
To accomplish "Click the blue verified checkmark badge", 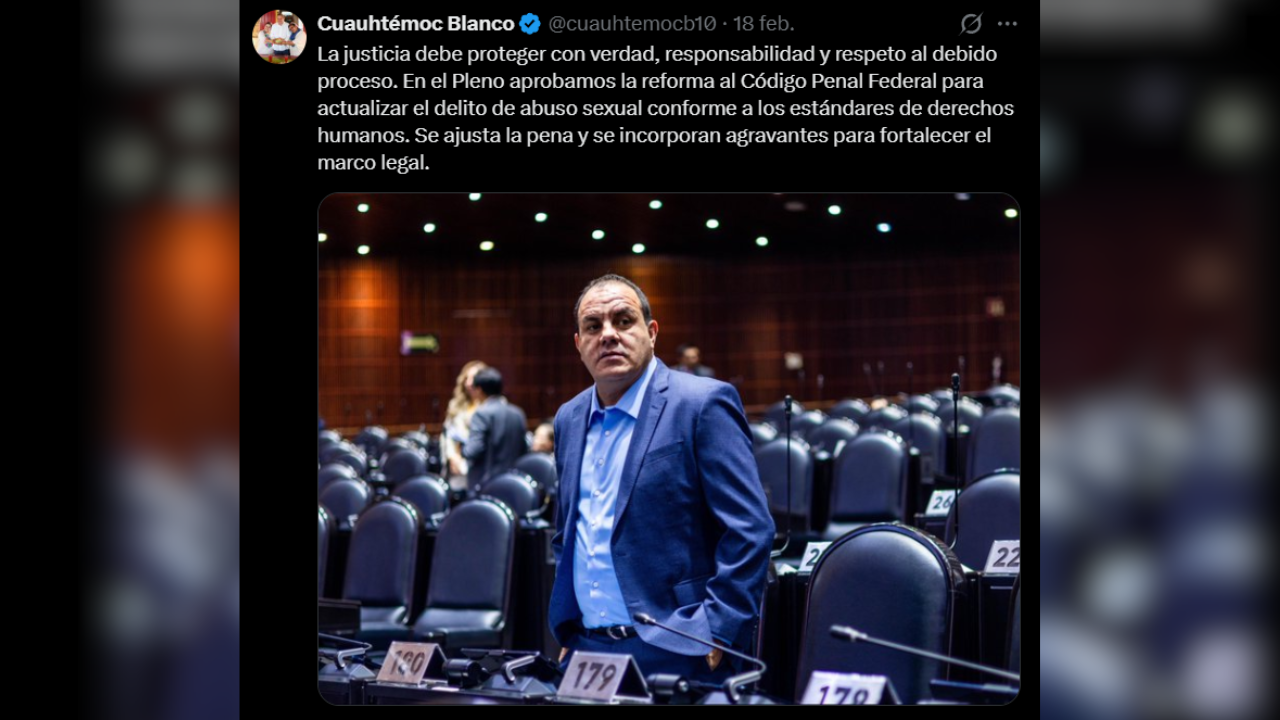I will [x=530, y=24].
